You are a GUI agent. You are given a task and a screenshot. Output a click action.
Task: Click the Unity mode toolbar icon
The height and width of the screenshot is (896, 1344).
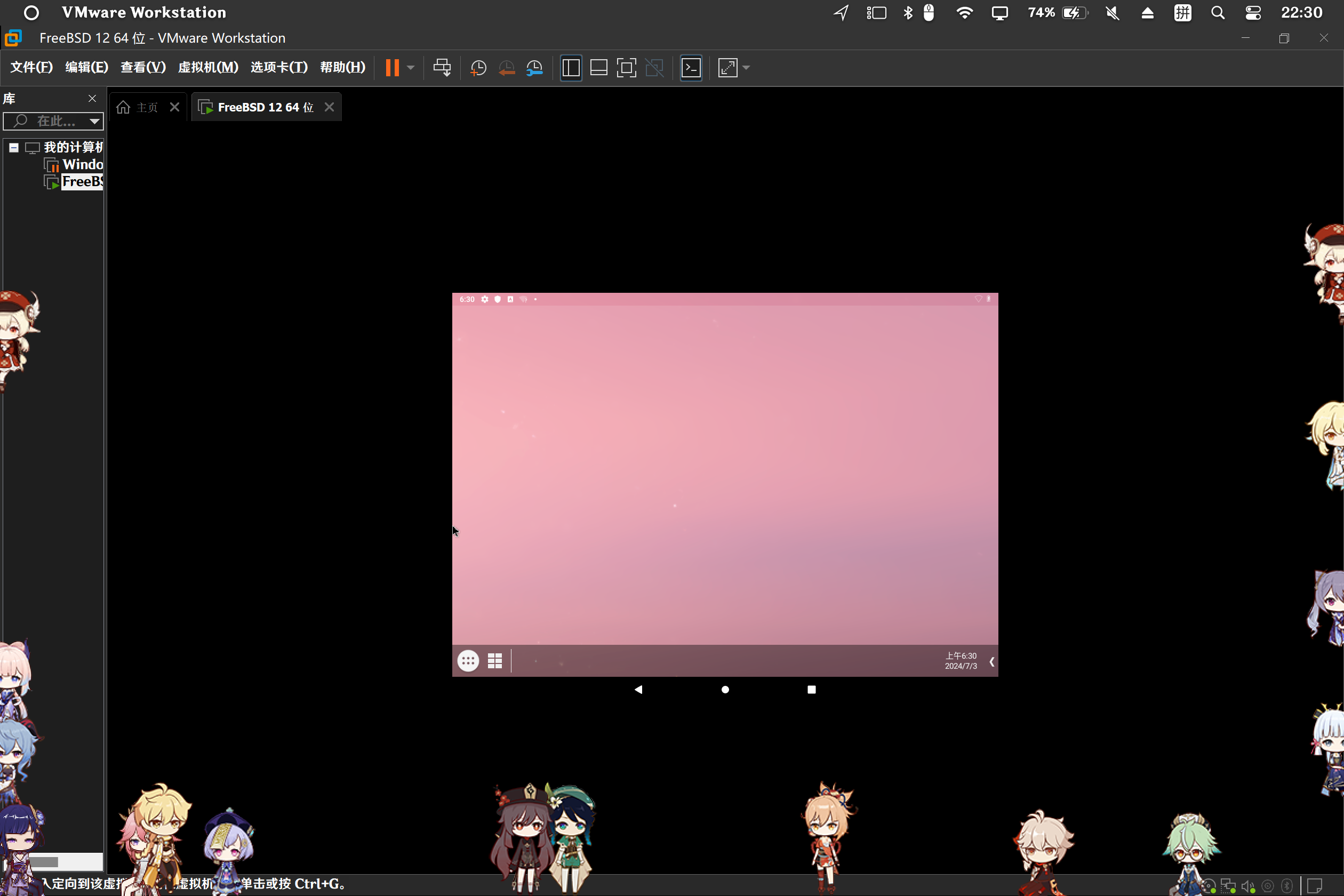point(654,68)
